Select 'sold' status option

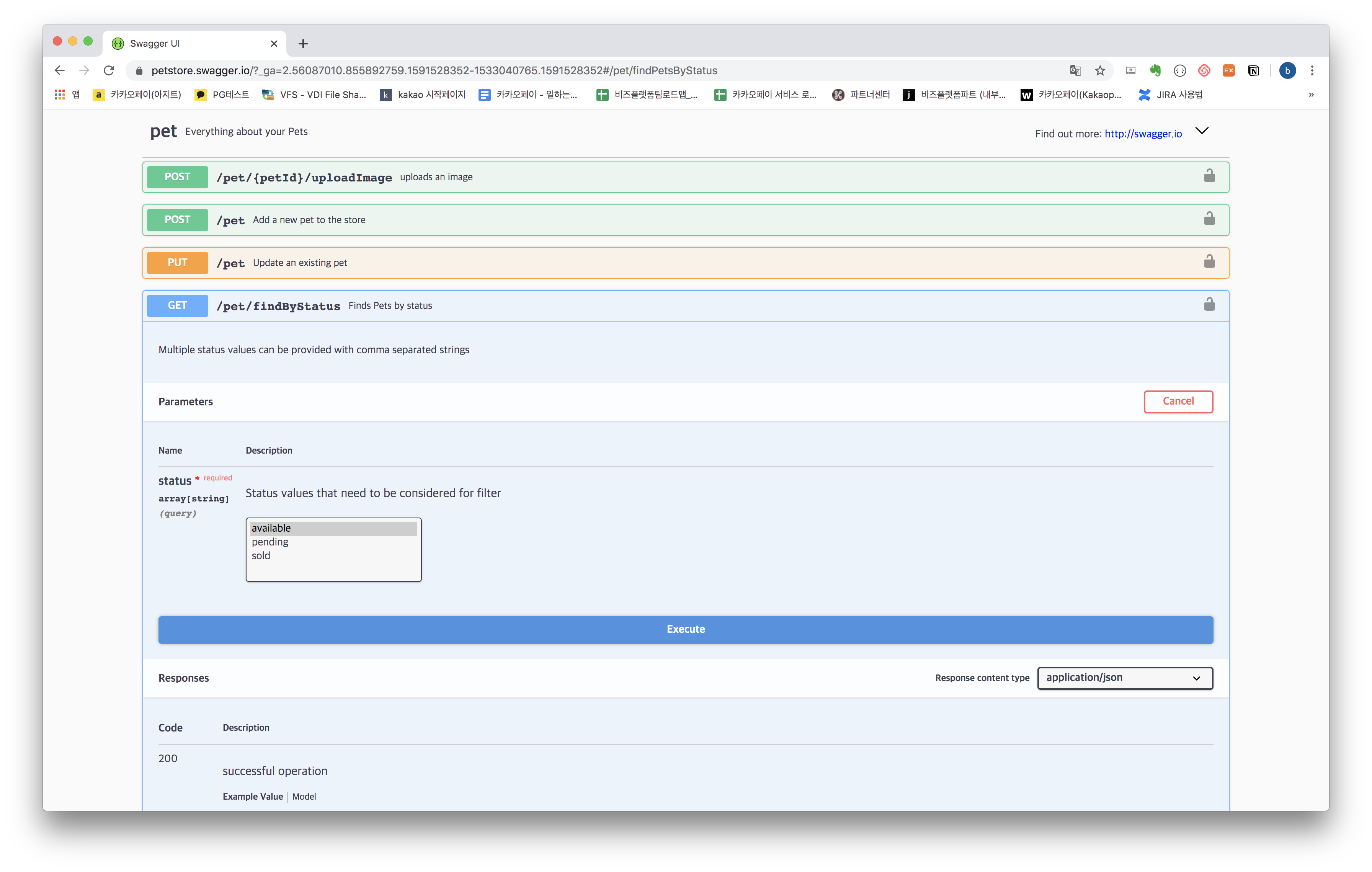click(x=261, y=556)
